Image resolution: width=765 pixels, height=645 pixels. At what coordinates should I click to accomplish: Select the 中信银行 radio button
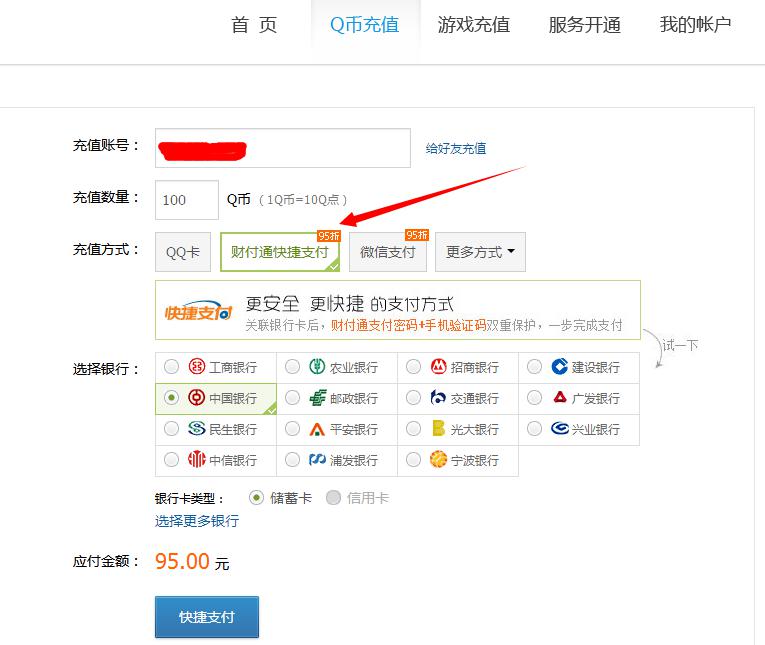pyautogui.click(x=171, y=459)
